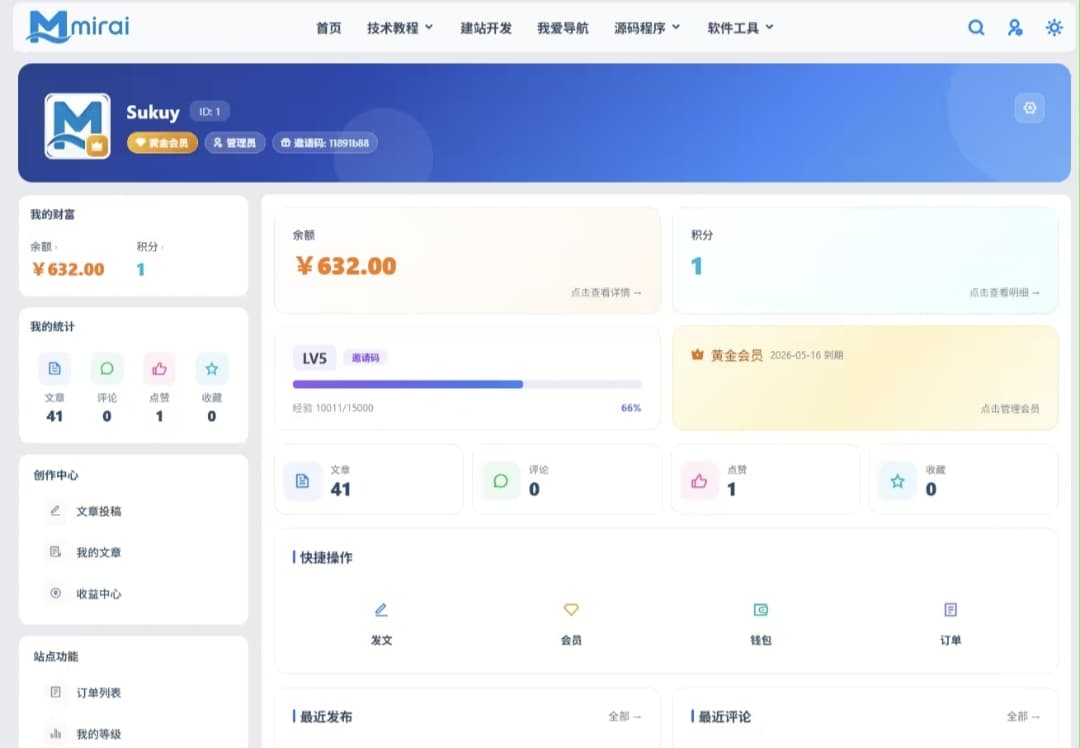Screen dimensions: 1080x748
Task: Click the search icon in the header
Action: click(x=976, y=28)
